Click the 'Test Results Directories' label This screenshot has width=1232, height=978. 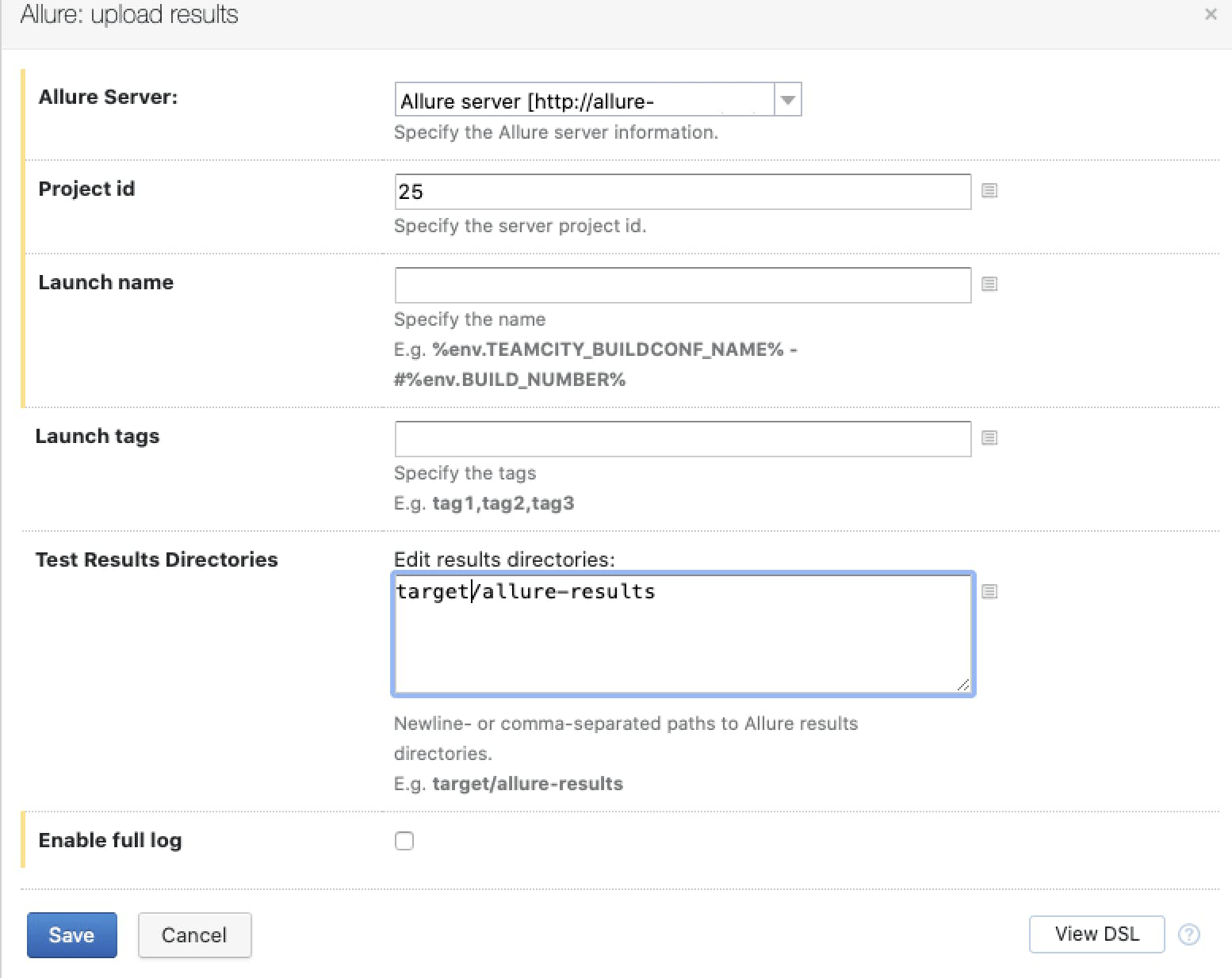157,560
